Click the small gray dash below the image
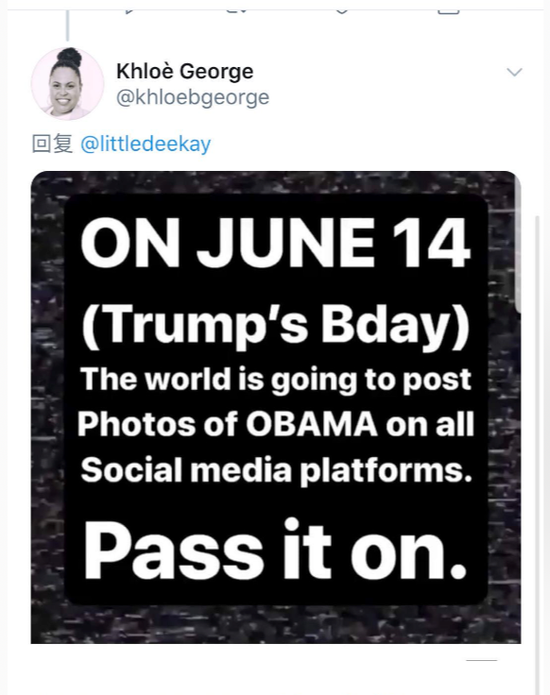The height and width of the screenshot is (695, 550). pos(481,660)
